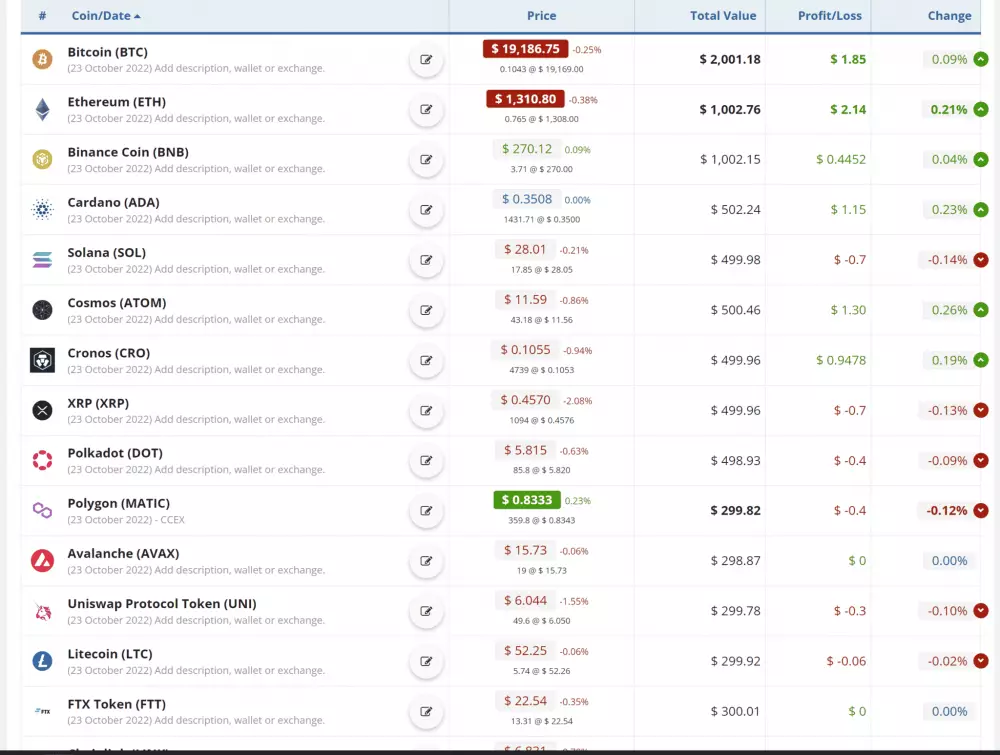Sort by the Price column header
Screen dimensions: 1000x755
(541, 16)
